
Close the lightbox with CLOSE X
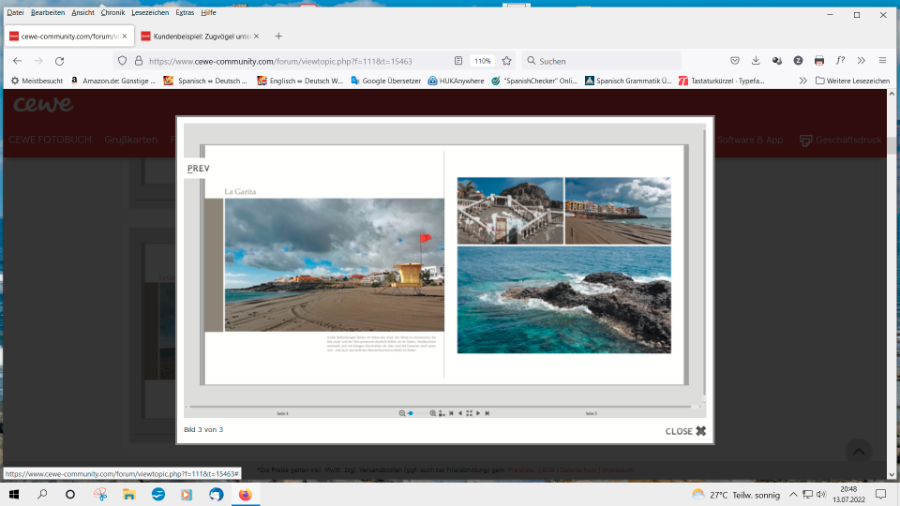[x=686, y=431]
